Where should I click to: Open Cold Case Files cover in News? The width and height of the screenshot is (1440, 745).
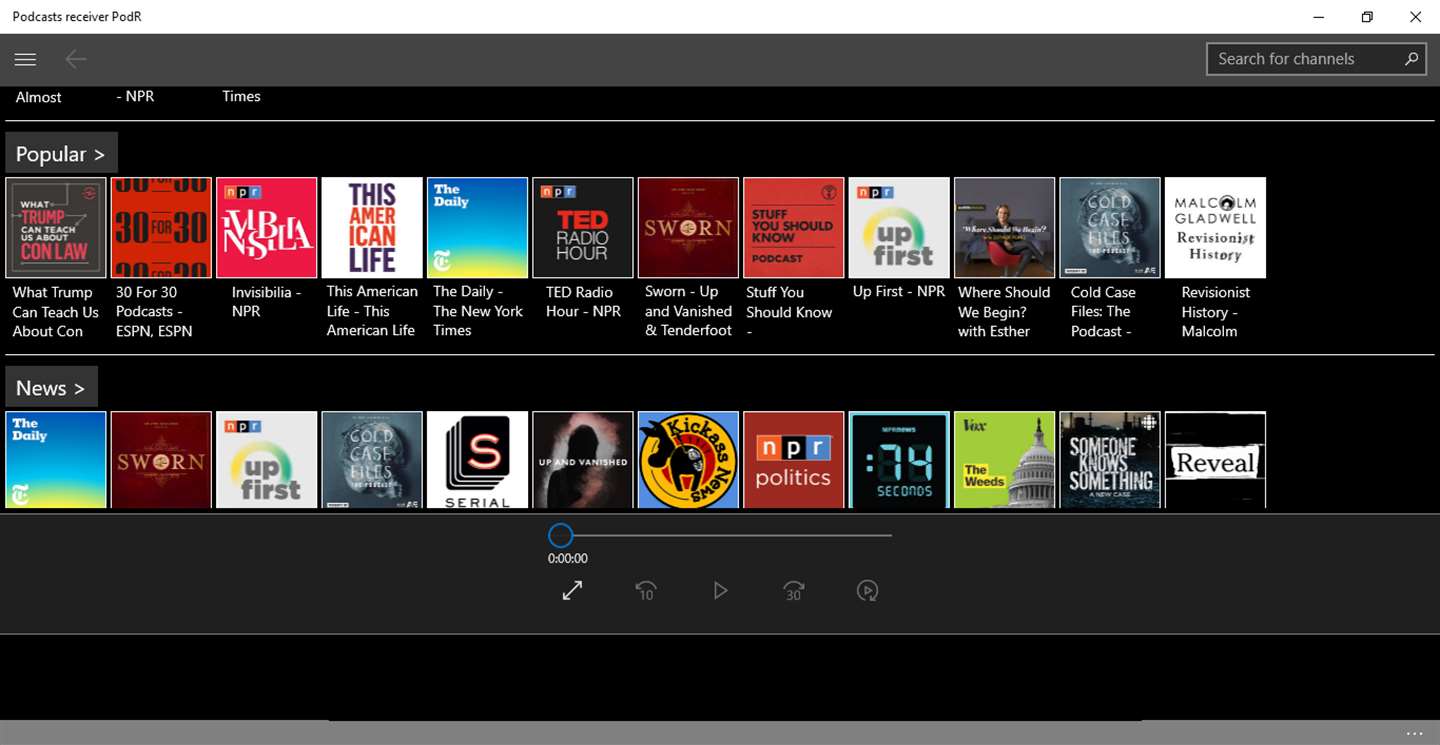click(372, 460)
